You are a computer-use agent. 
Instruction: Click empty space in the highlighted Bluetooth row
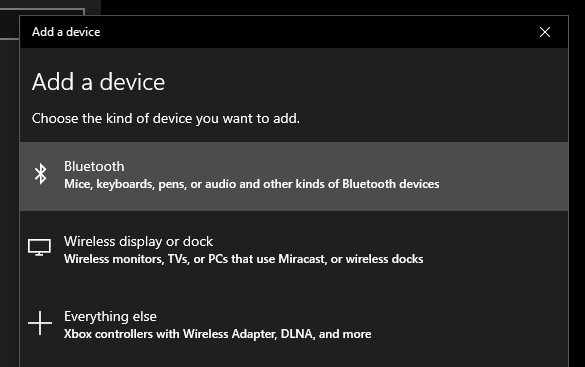pyautogui.click(x=504, y=176)
